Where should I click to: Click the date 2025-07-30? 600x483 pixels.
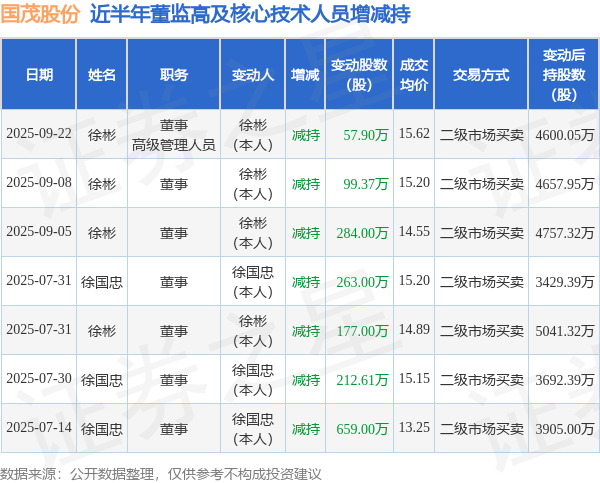[x=39, y=379]
